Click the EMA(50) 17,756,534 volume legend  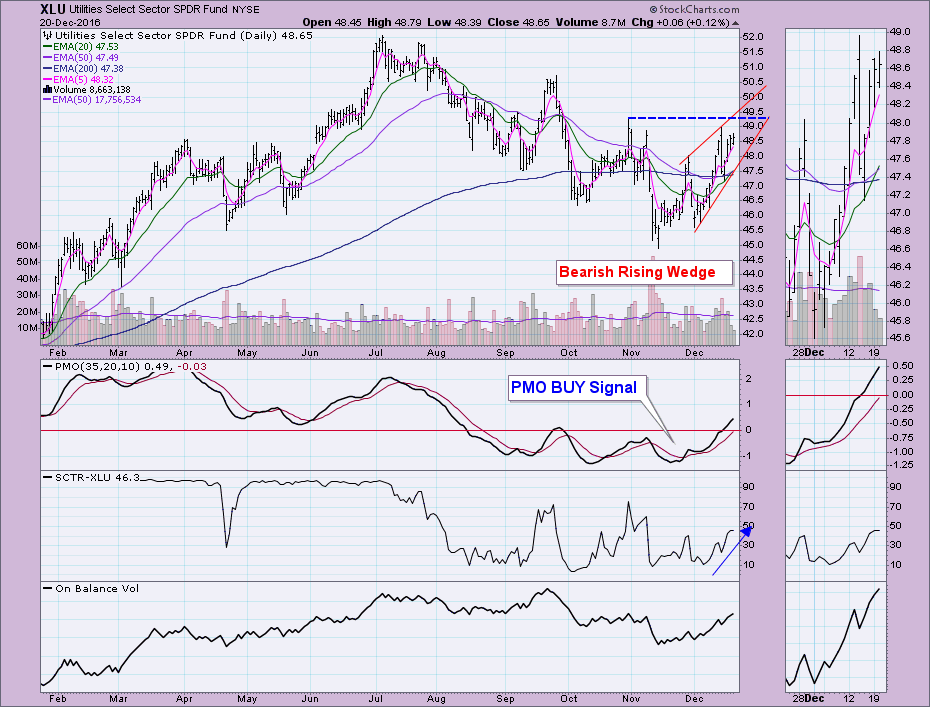92,100
